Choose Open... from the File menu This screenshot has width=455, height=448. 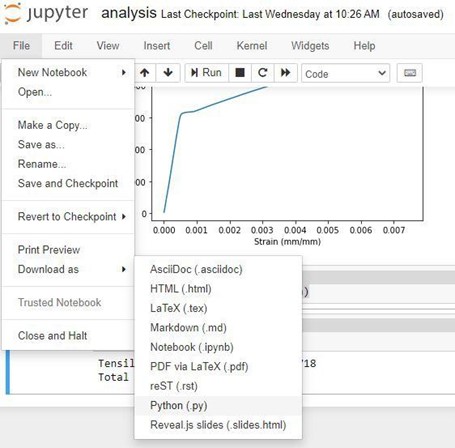click(68, 92)
